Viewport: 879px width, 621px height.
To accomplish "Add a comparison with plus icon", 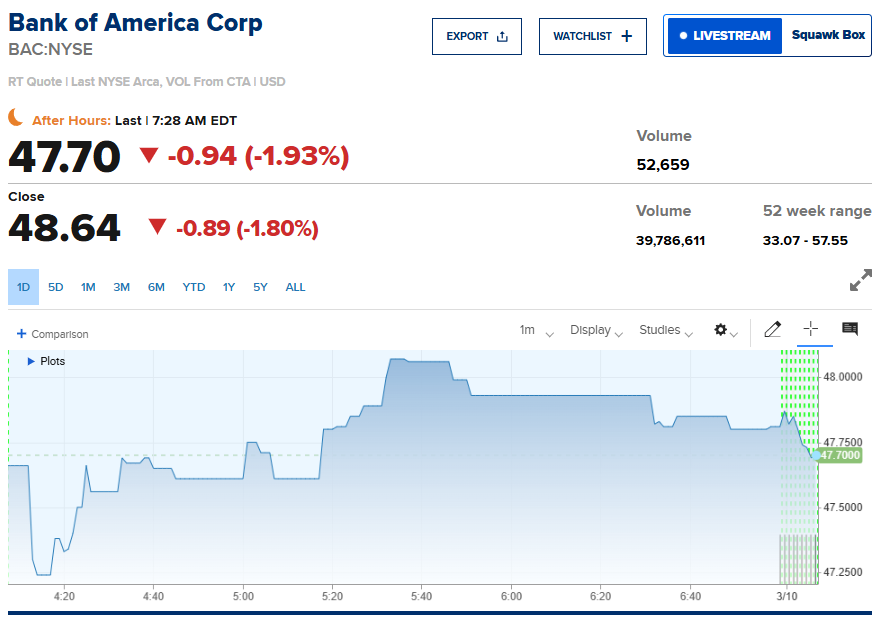I will 22,334.
